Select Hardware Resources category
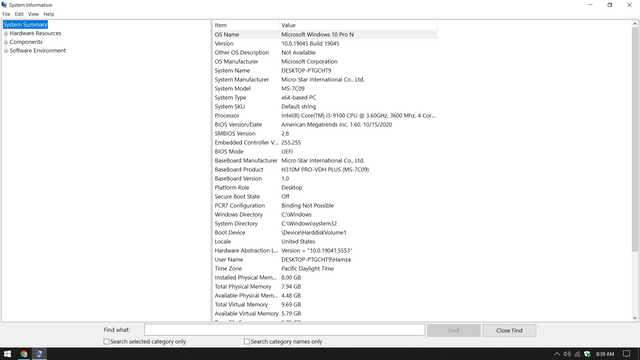 point(36,33)
